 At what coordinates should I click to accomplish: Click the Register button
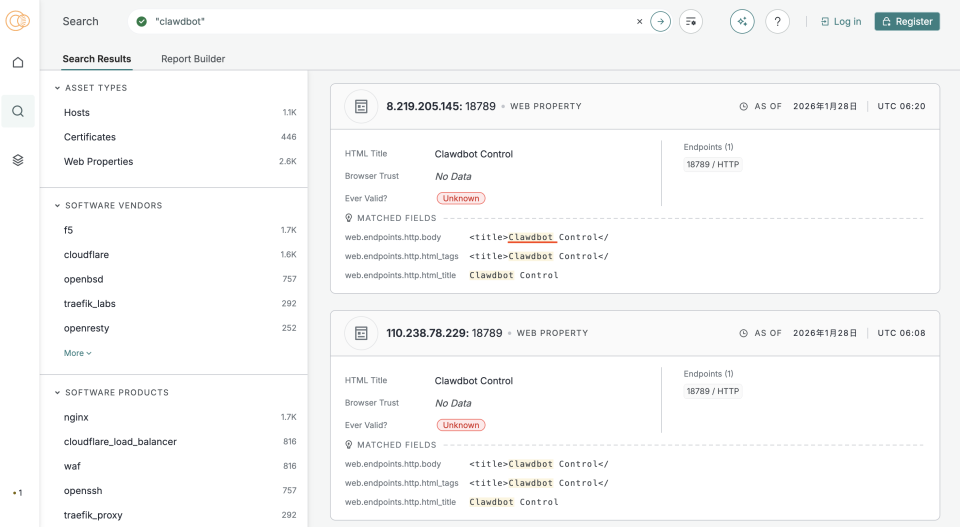click(906, 21)
